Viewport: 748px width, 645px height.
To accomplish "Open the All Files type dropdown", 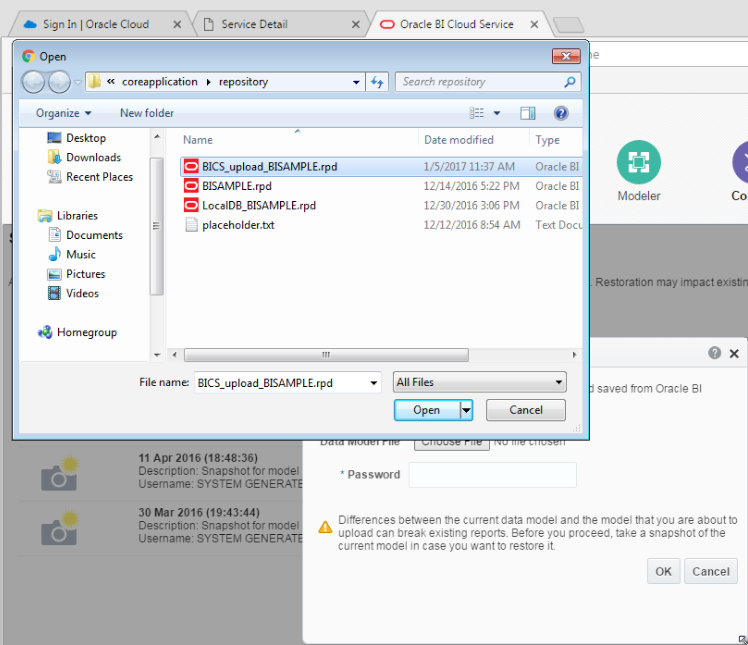I will [x=480, y=382].
